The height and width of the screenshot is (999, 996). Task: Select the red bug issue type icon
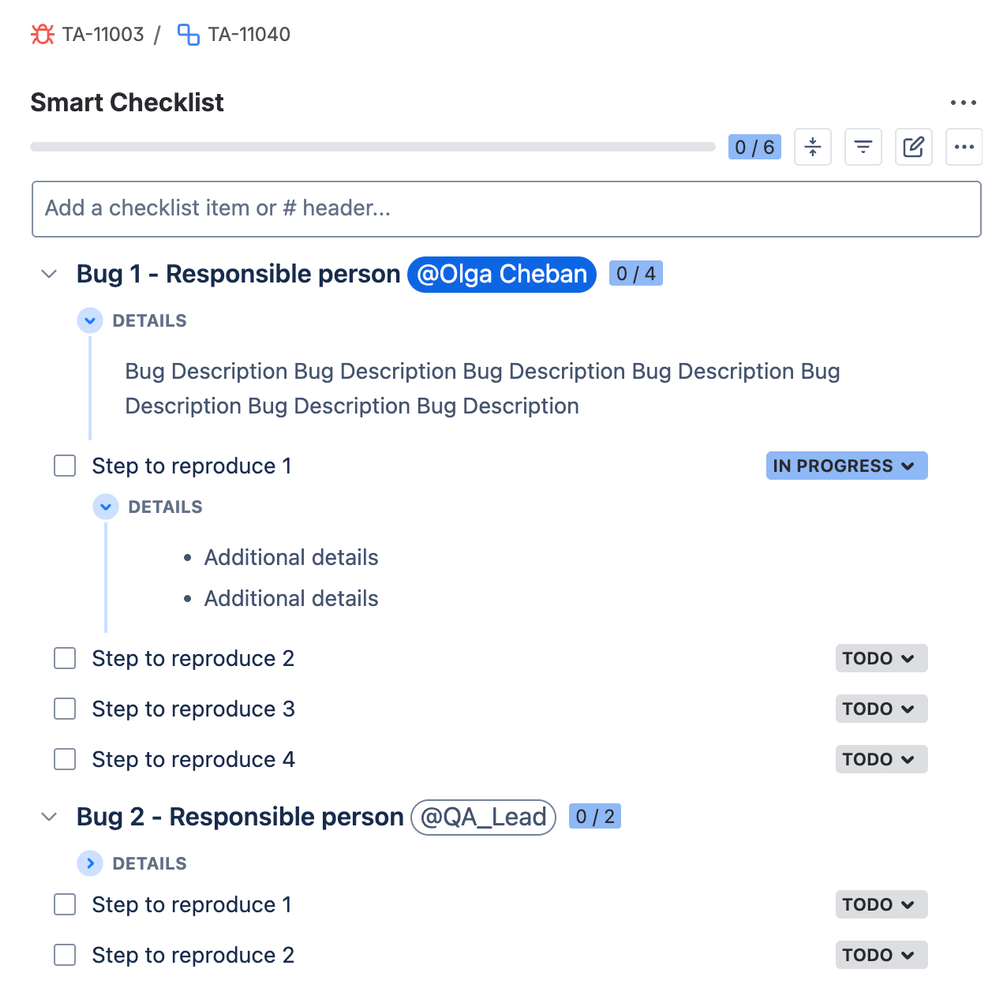41,33
